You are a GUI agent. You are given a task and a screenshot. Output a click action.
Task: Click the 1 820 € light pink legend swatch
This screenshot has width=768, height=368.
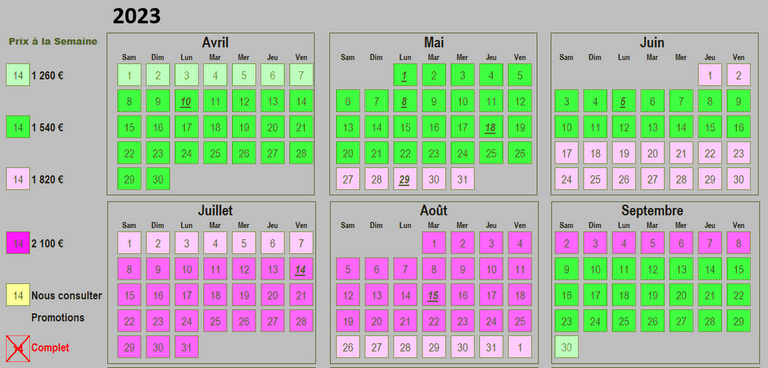pyautogui.click(x=18, y=179)
